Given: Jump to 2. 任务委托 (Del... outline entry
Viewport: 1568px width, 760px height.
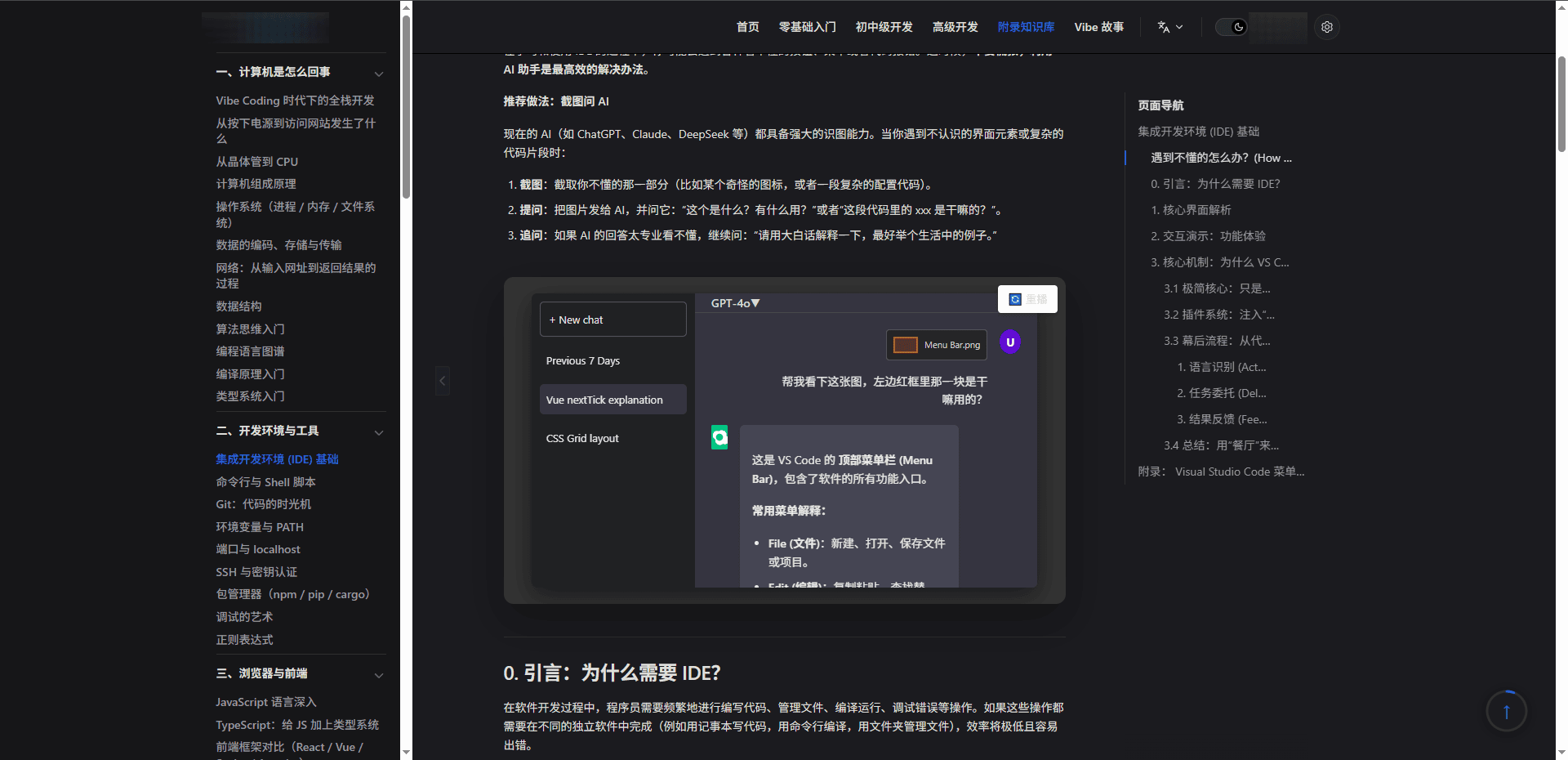Looking at the screenshot, I should pos(1221,393).
